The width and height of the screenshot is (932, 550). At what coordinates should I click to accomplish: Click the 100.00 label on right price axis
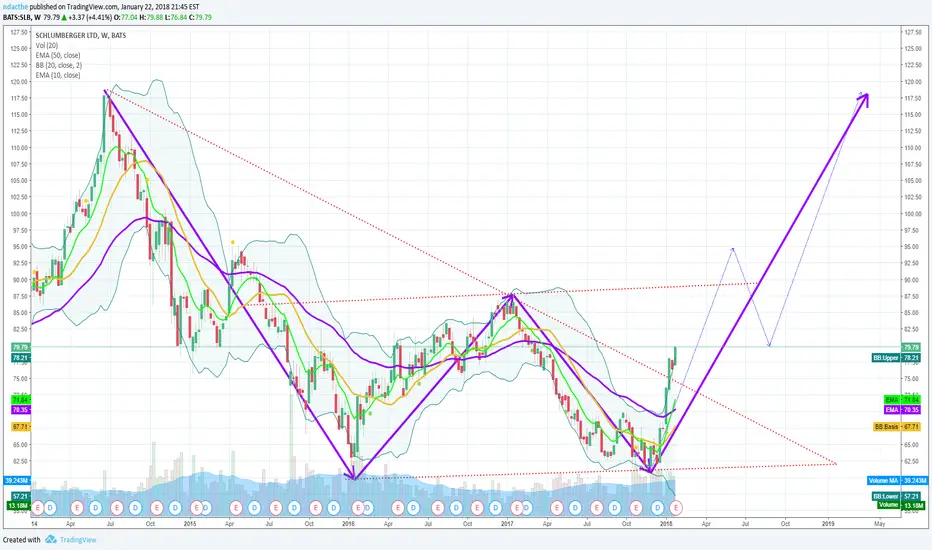[x=913, y=213]
